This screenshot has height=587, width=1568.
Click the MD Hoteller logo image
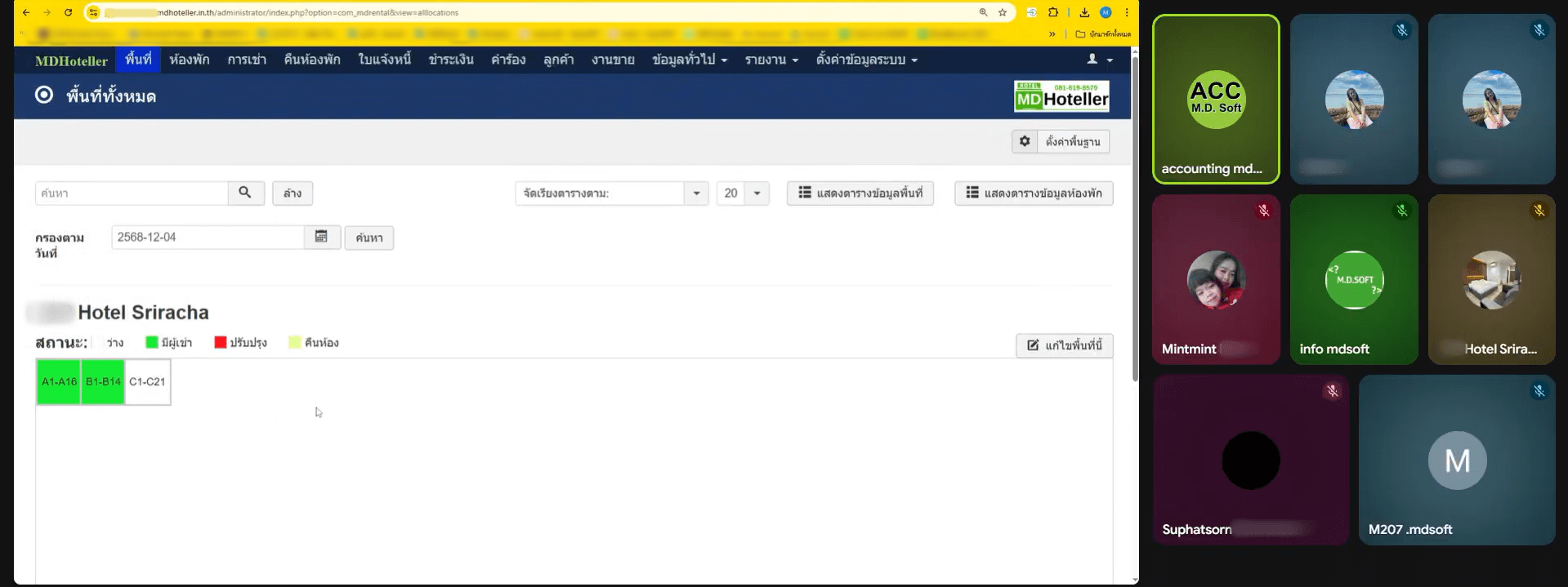(1061, 96)
